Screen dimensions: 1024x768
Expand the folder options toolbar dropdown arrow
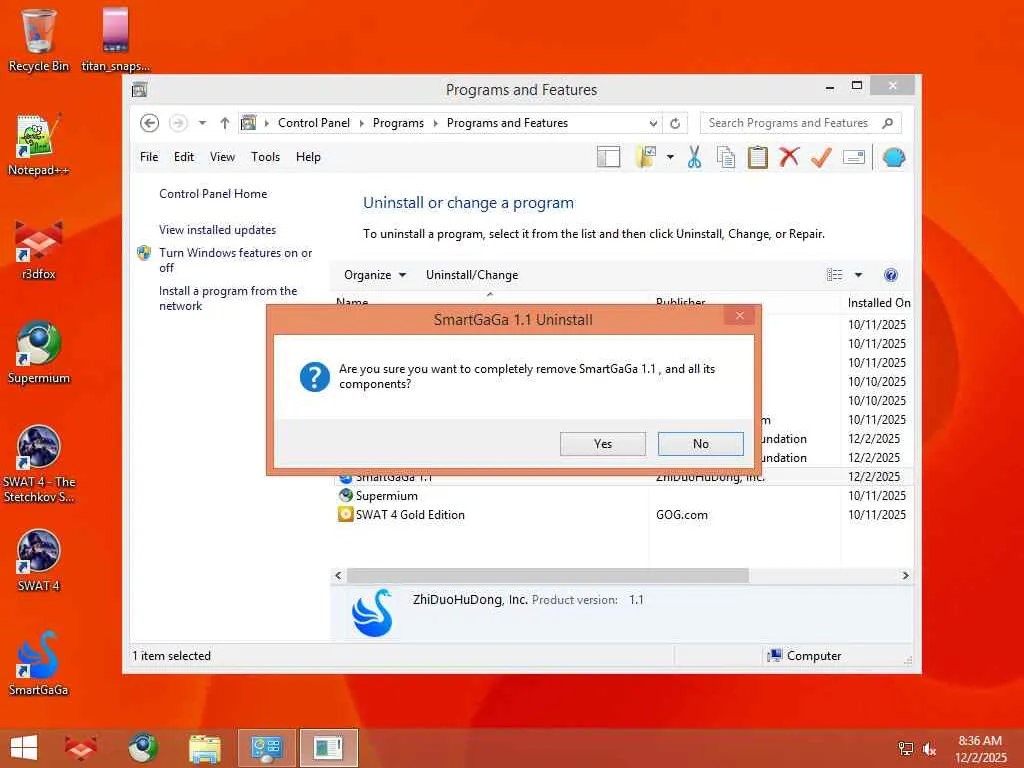[670, 157]
